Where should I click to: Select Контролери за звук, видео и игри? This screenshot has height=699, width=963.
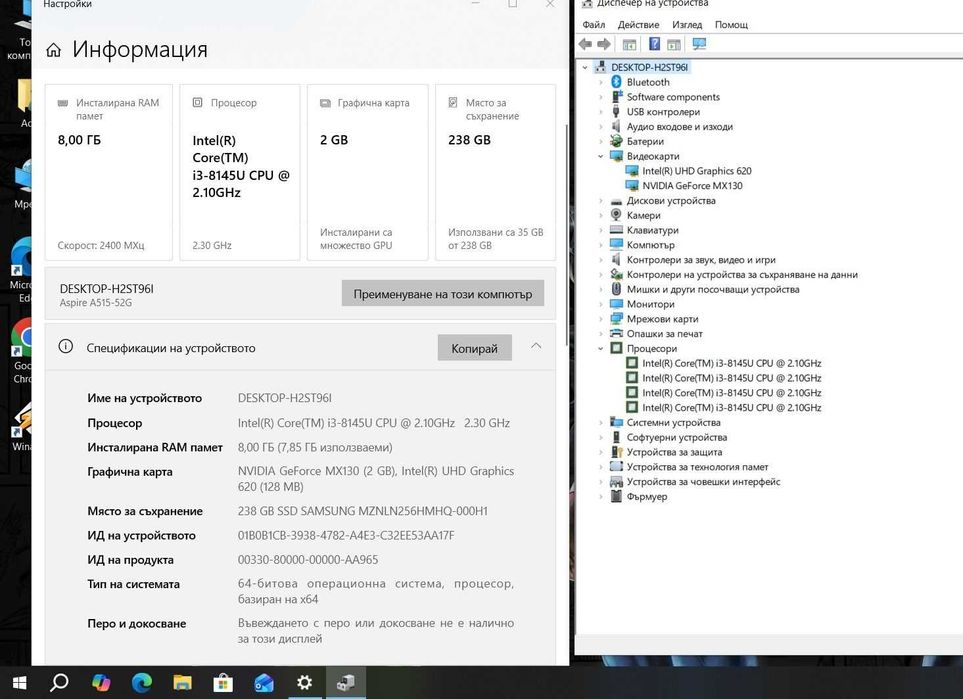701,259
